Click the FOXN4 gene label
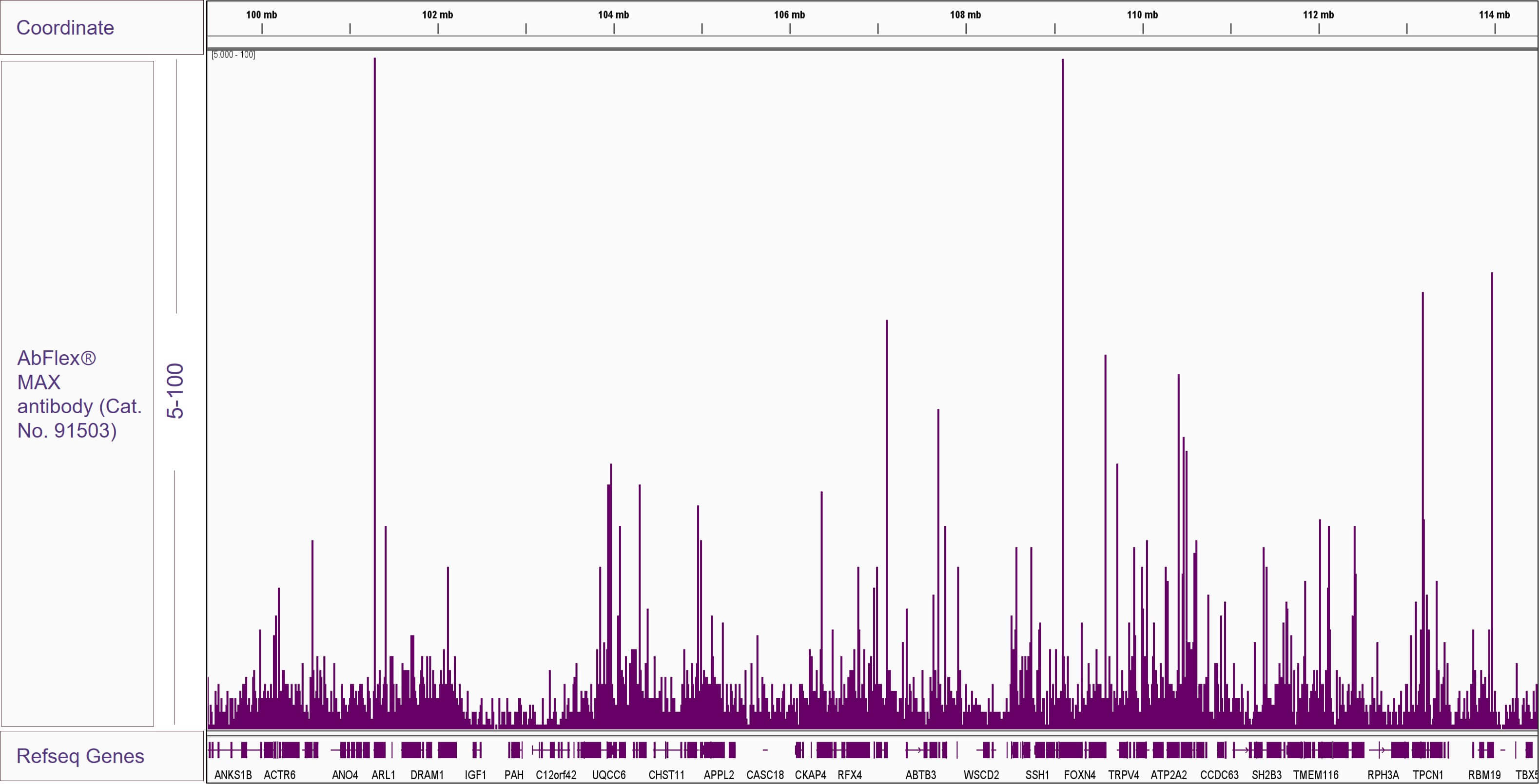This screenshot has width=1539, height=784. point(1080,774)
